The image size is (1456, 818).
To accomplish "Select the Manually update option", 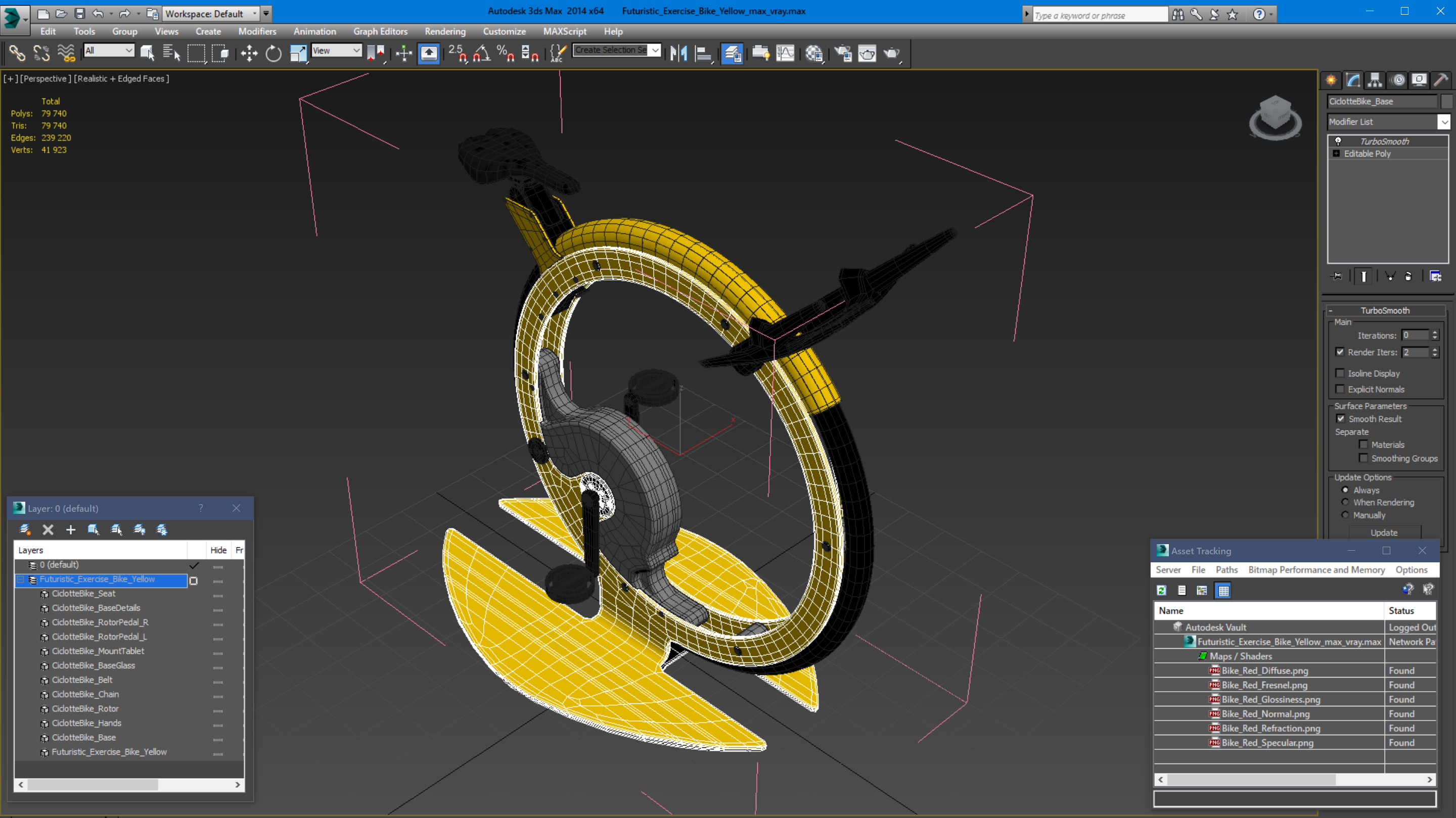I will pyautogui.click(x=1345, y=515).
